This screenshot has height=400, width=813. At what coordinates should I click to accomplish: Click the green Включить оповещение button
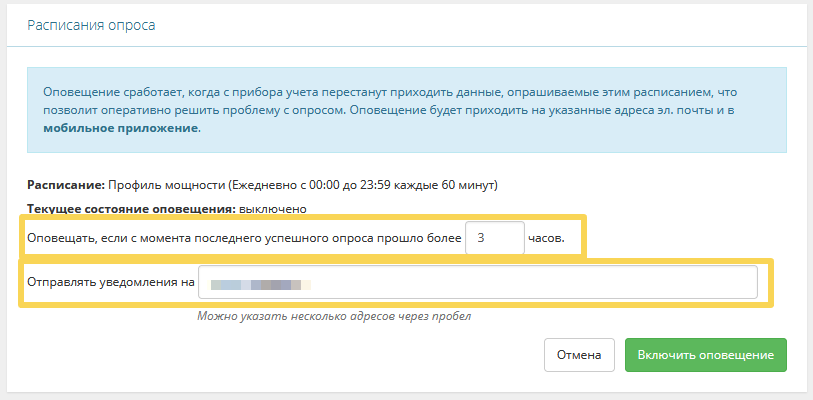pos(706,355)
